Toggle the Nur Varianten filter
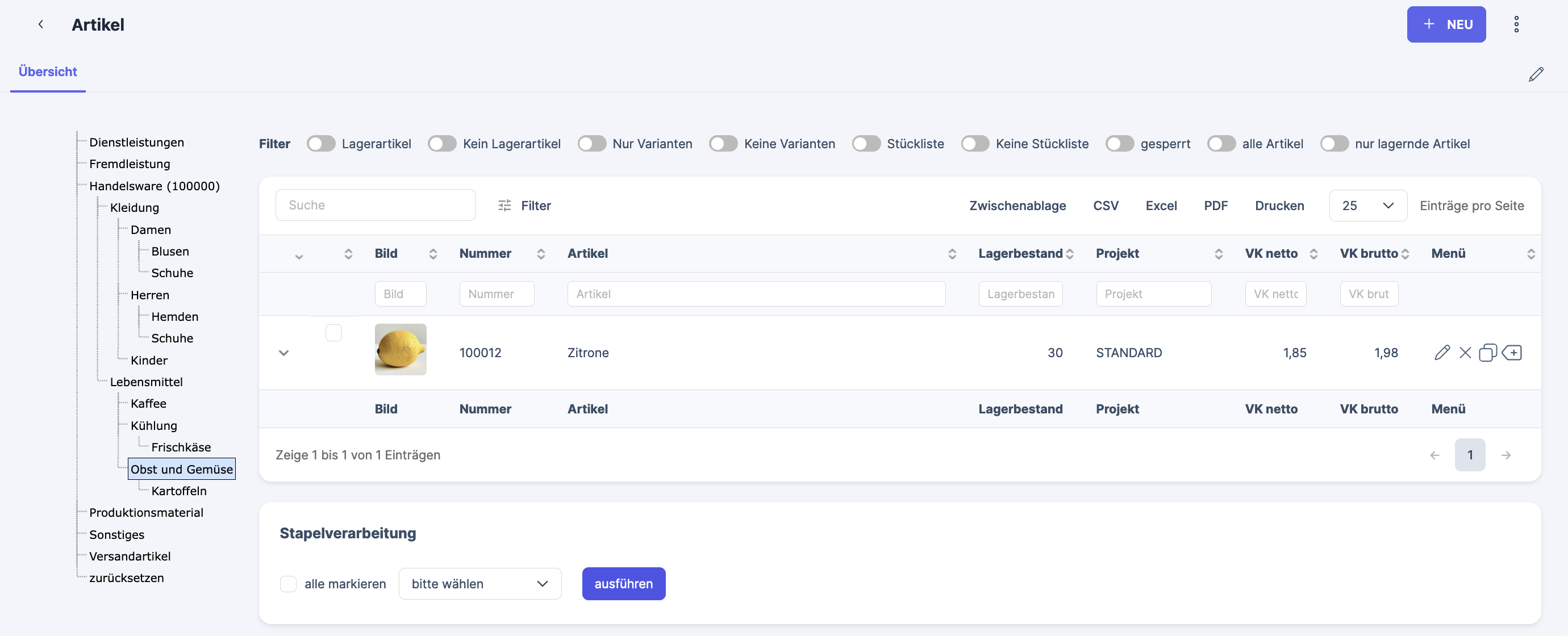The width and height of the screenshot is (1568, 636). pos(591,144)
